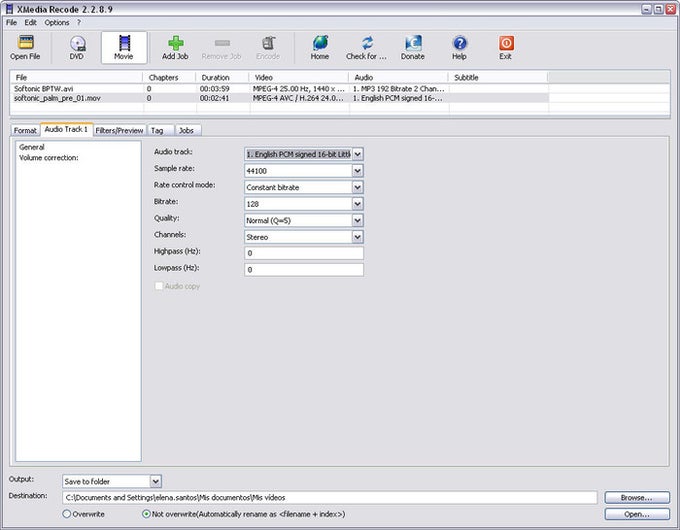The image size is (680, 530).
Task: Switch to the Format tab
Action: 25,130
